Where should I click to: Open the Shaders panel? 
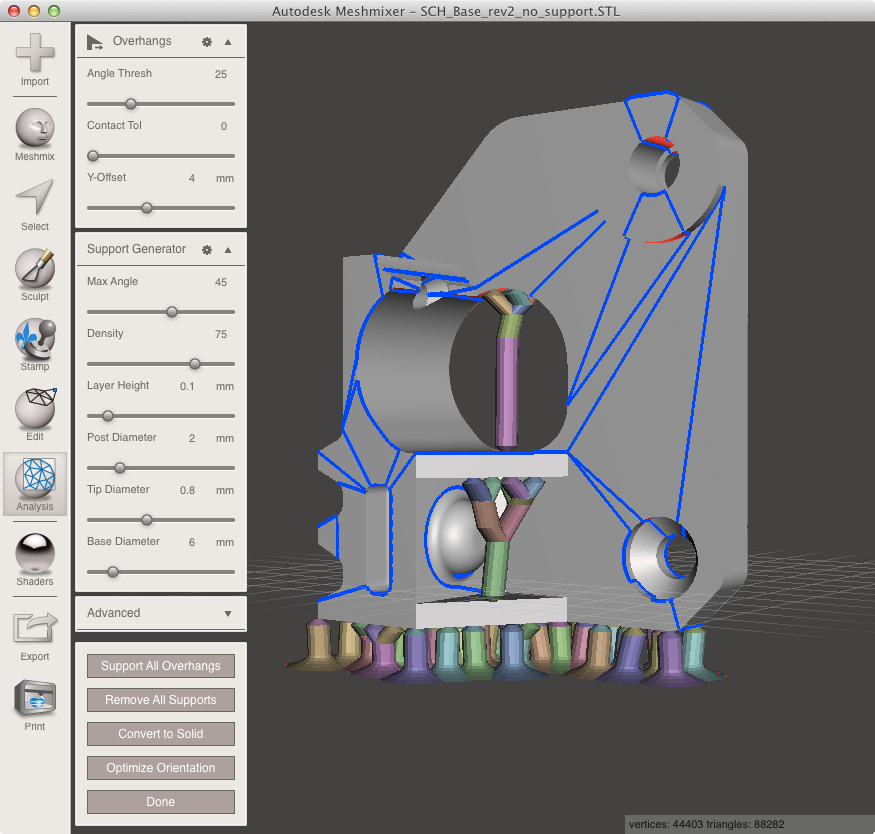tap(35, 560)
